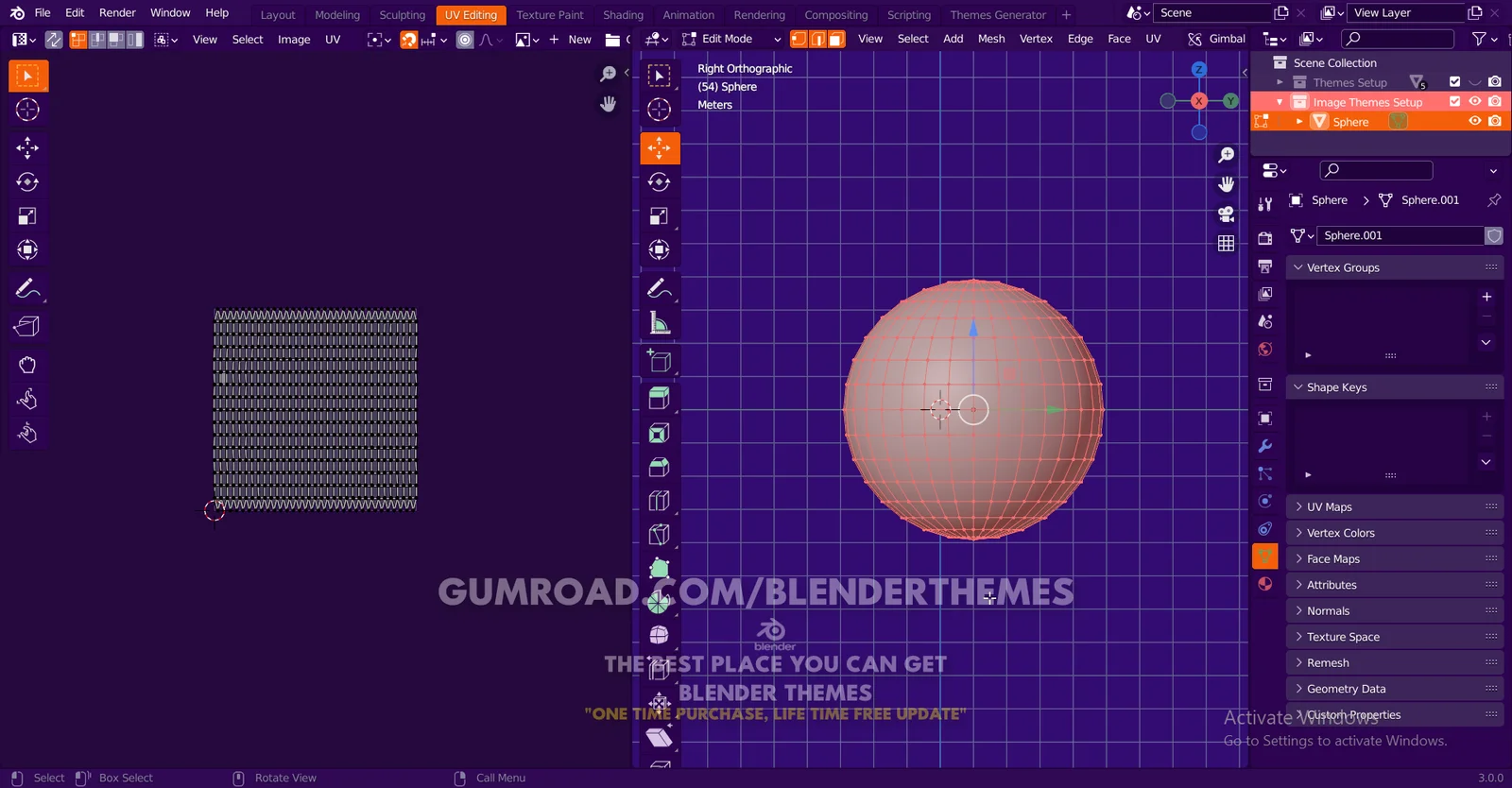The image size is (1512, 788).
Task: Open the File menu
Action: (x=43, y=13)
